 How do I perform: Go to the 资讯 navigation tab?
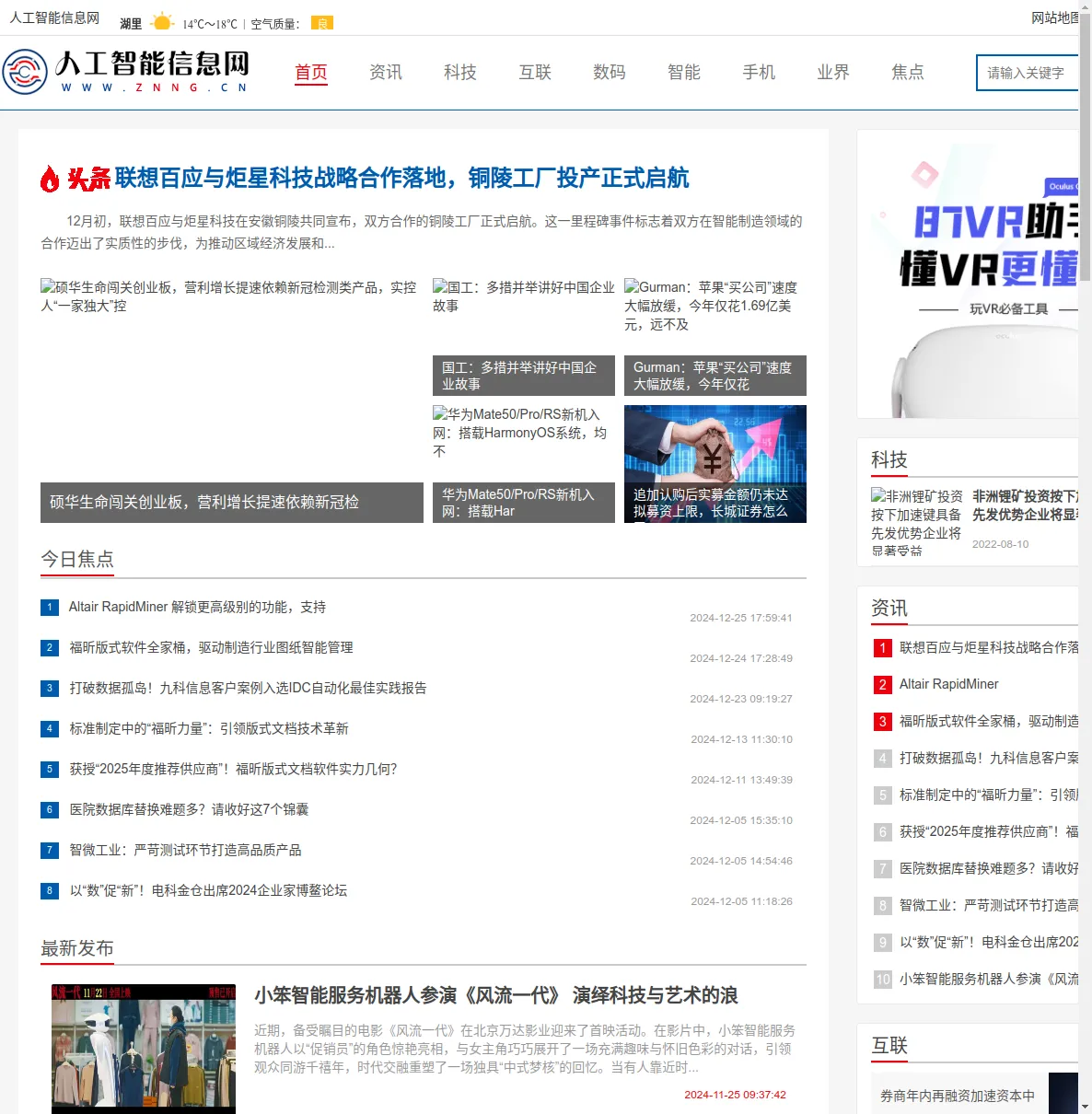(386, 72)
